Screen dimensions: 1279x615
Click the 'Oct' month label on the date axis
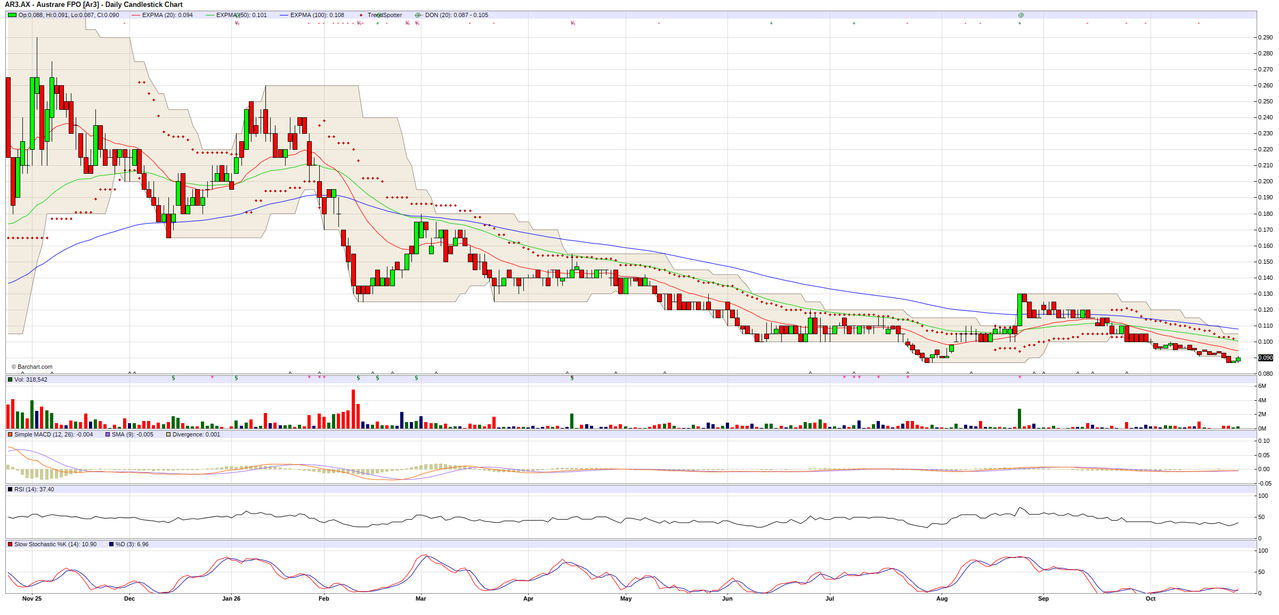1151,599
